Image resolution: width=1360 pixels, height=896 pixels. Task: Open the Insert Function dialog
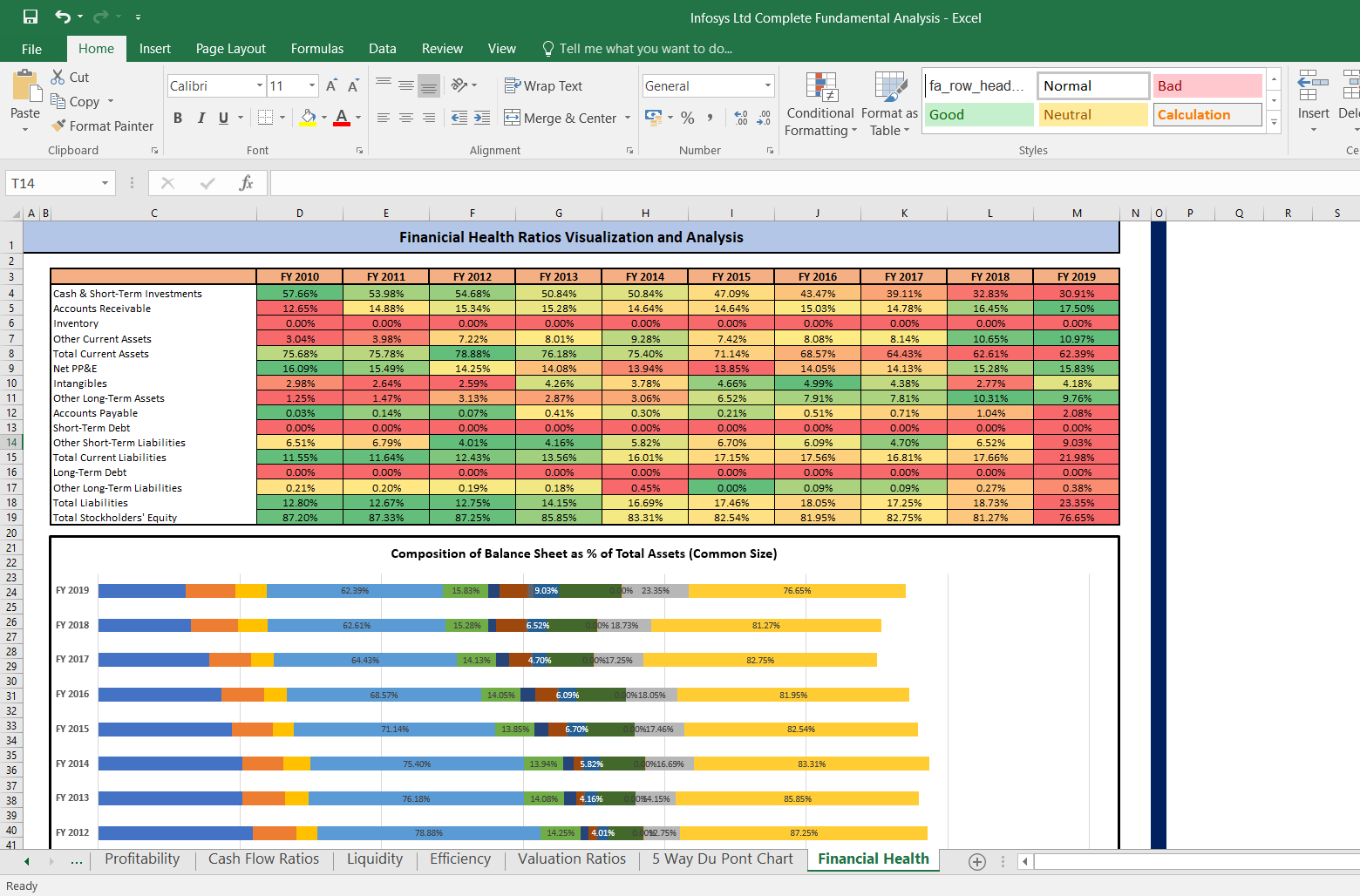tap(247, 183)
